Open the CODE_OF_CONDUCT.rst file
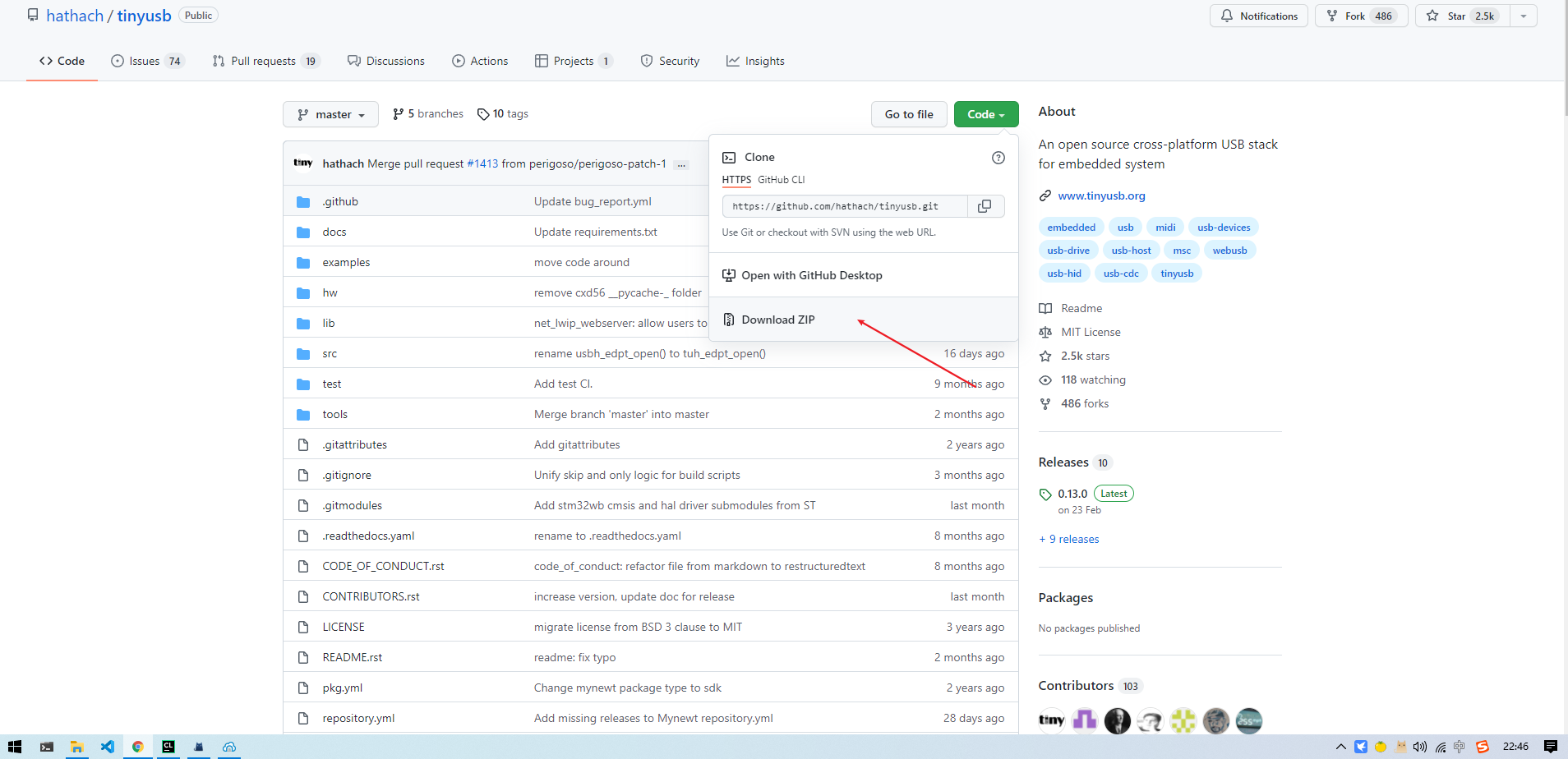Viewport: 1568px width, 759px height. [383, 566]
